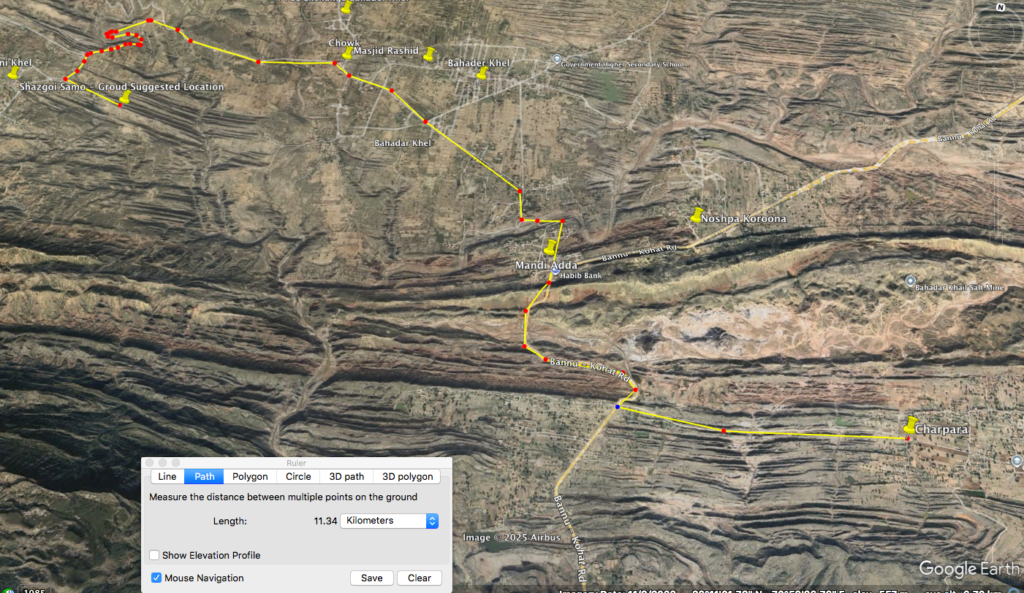The height and width of the screenshot is (593, 1024).
Task: Click the '11.34' length value
Action: pyautogui.click(x=325, y=521)
